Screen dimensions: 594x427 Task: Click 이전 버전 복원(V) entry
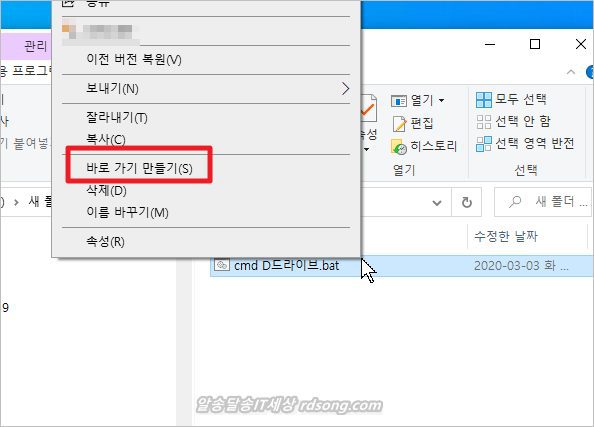[x=134, y=59]
